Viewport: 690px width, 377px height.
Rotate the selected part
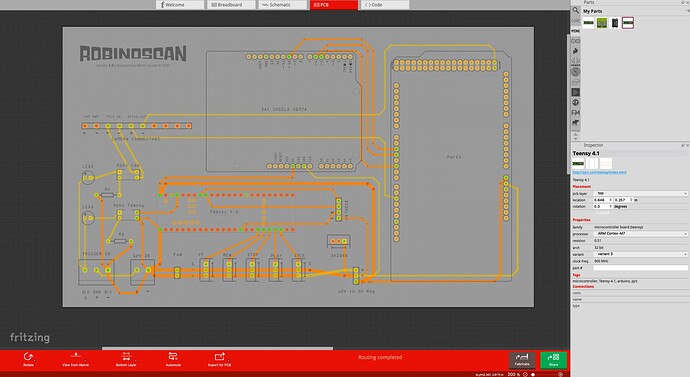28,359
